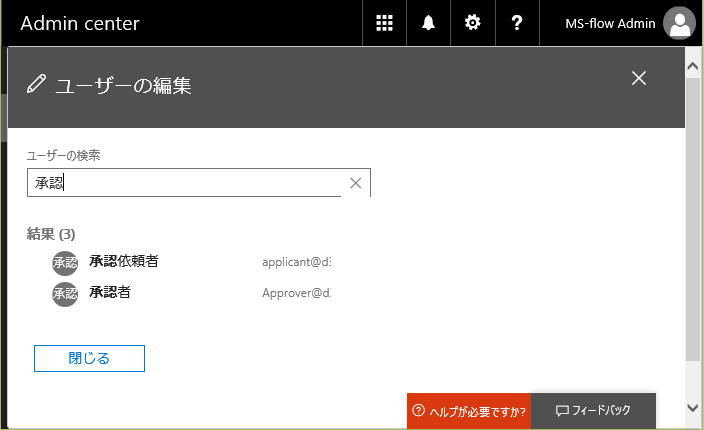Image resolution: width=704 pixels, height=430 pixels.
Task: Click the help question mark icon
Action: pos(517,23)
